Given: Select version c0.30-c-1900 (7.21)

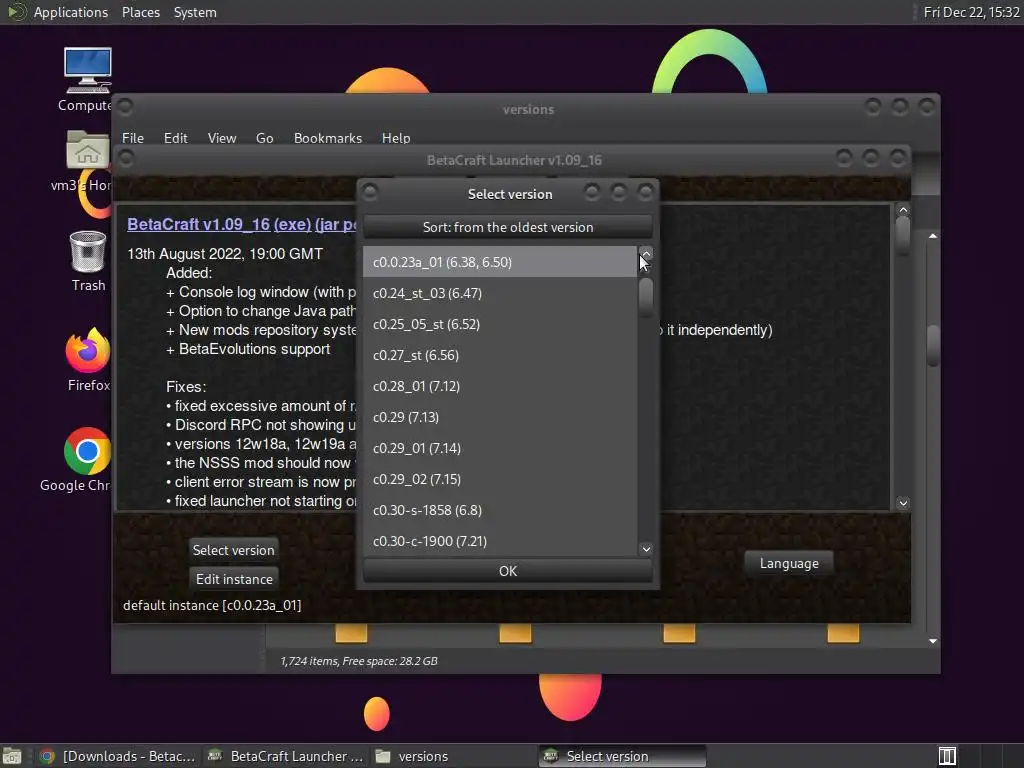Looking at the screenshot, I should coord(500,541).
